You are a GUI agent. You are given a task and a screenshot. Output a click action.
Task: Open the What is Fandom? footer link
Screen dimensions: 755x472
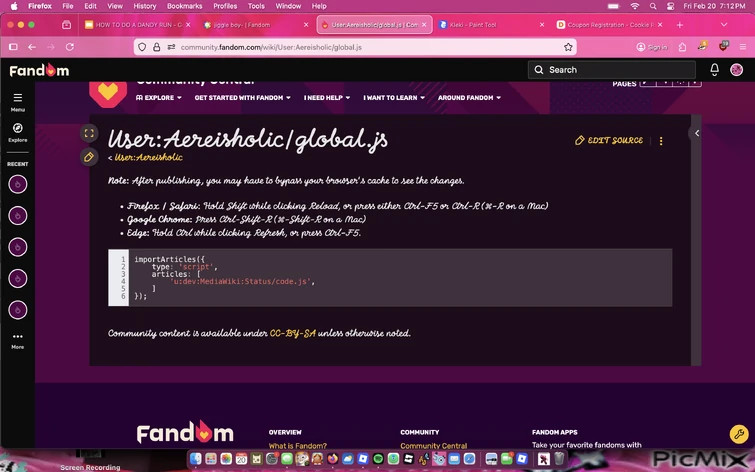pyautogui.click(x=298, y=446)
